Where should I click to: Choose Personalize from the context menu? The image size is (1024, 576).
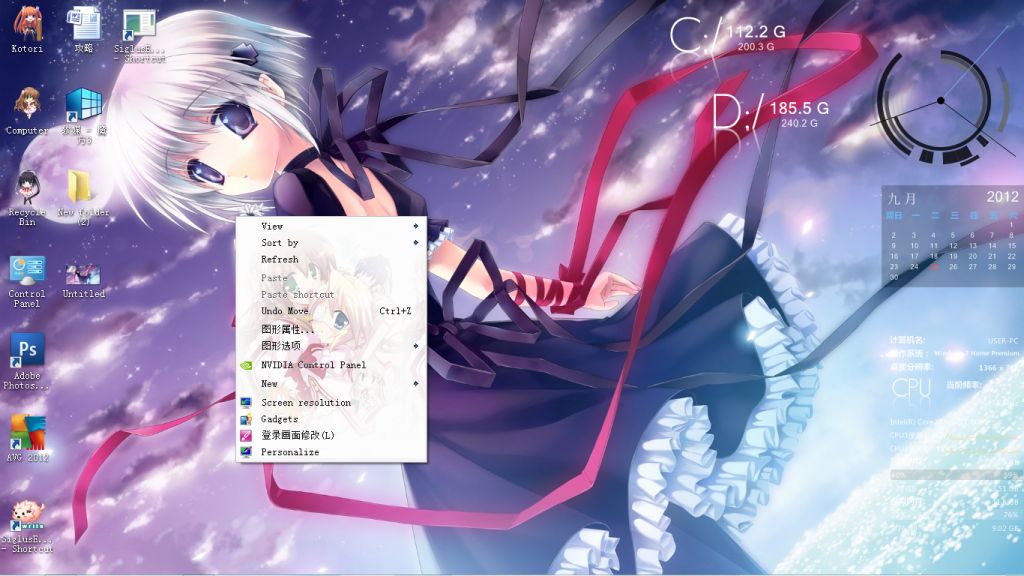click(x=290, y=452)
